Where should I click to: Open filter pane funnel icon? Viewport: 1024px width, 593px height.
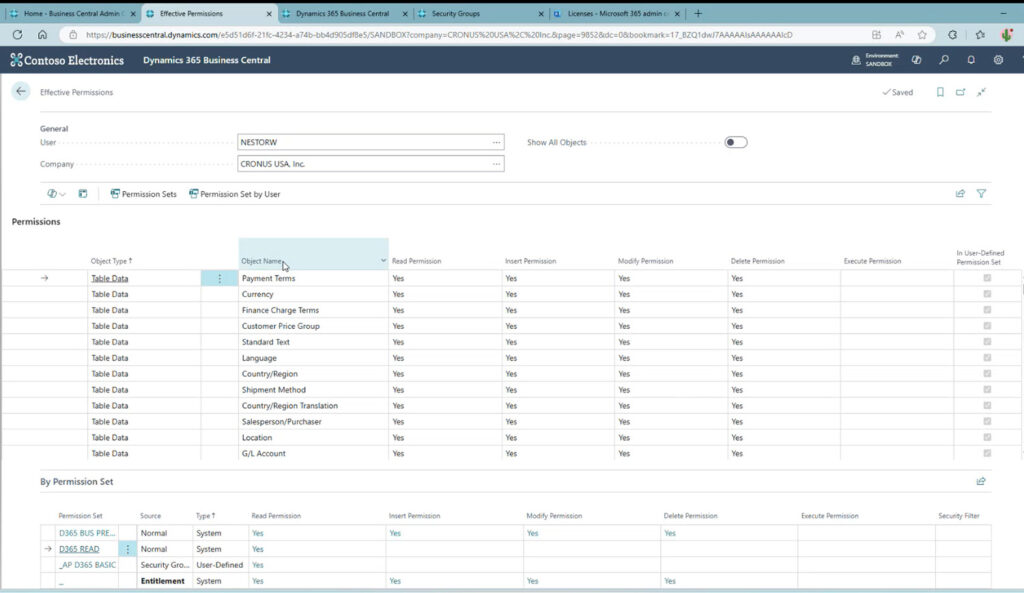[x=981, y=193]
